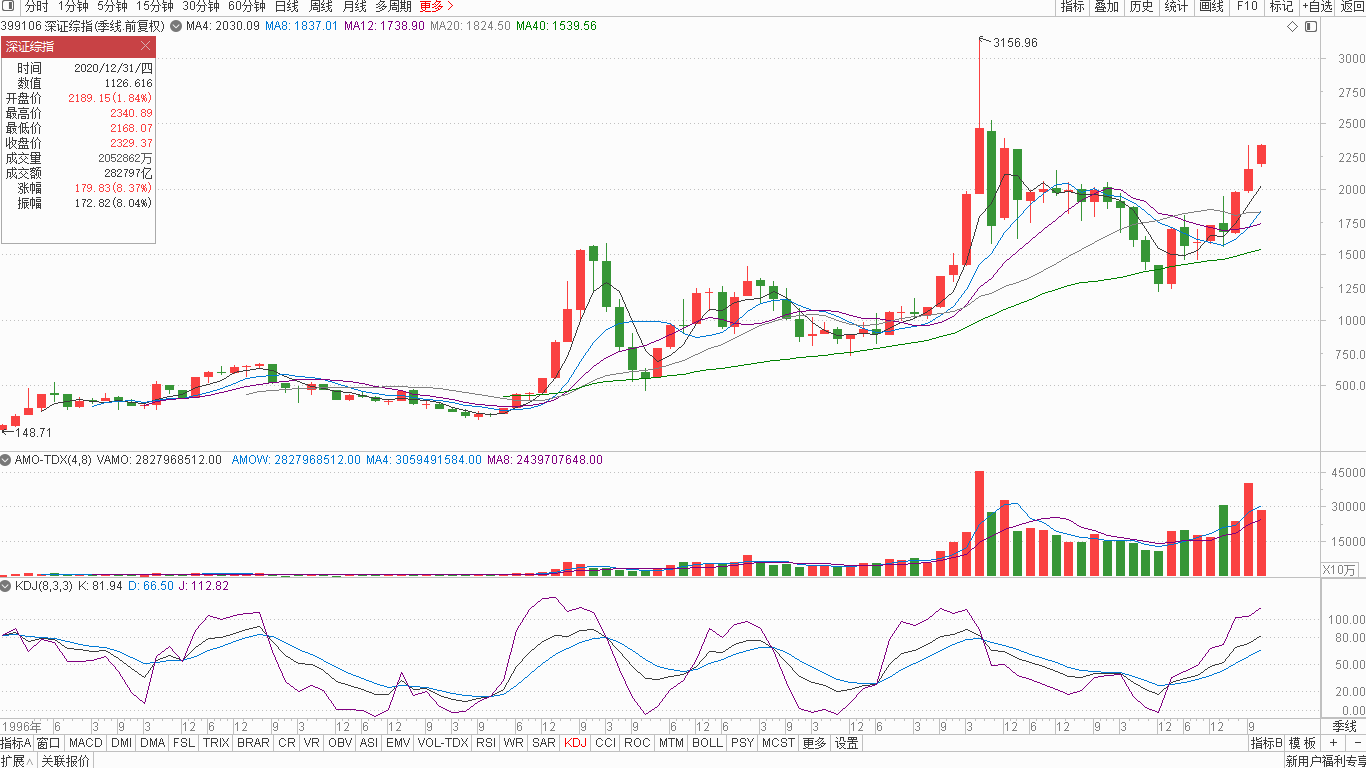Click the 指标 button at top right
The height and width of the screenshot is (768, 1366).
click(x=1072, y=6)
